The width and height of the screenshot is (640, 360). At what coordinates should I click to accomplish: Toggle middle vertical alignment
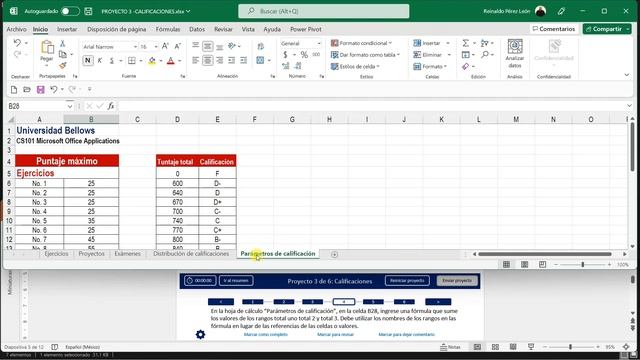coord(207,47)
